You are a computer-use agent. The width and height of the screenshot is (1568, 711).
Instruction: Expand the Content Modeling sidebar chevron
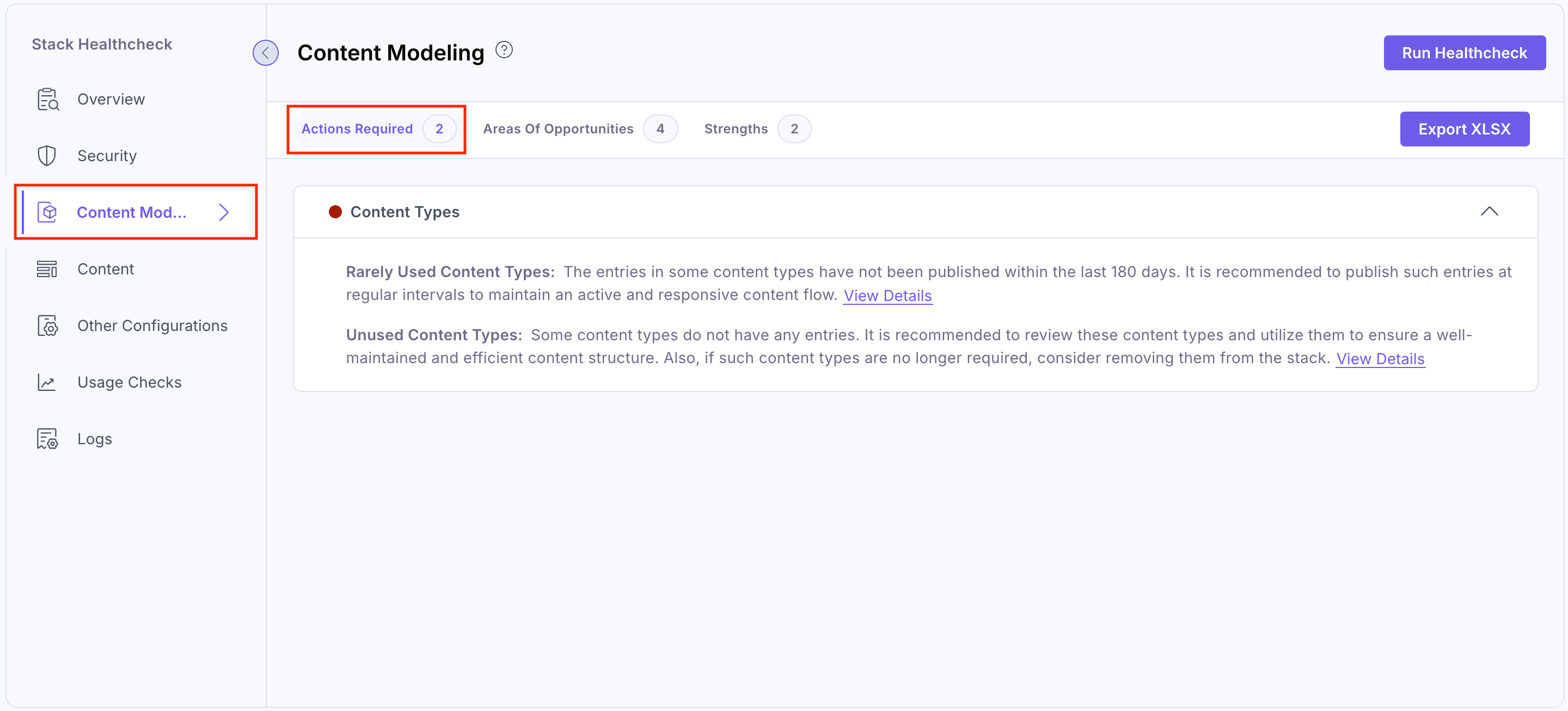pos(223,212)
